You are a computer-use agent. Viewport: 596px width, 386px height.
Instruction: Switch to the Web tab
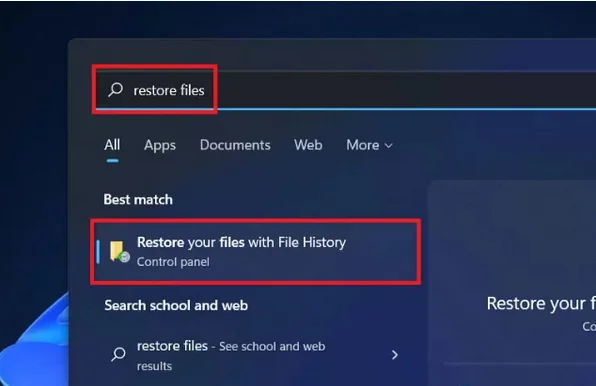coord(308,145)
